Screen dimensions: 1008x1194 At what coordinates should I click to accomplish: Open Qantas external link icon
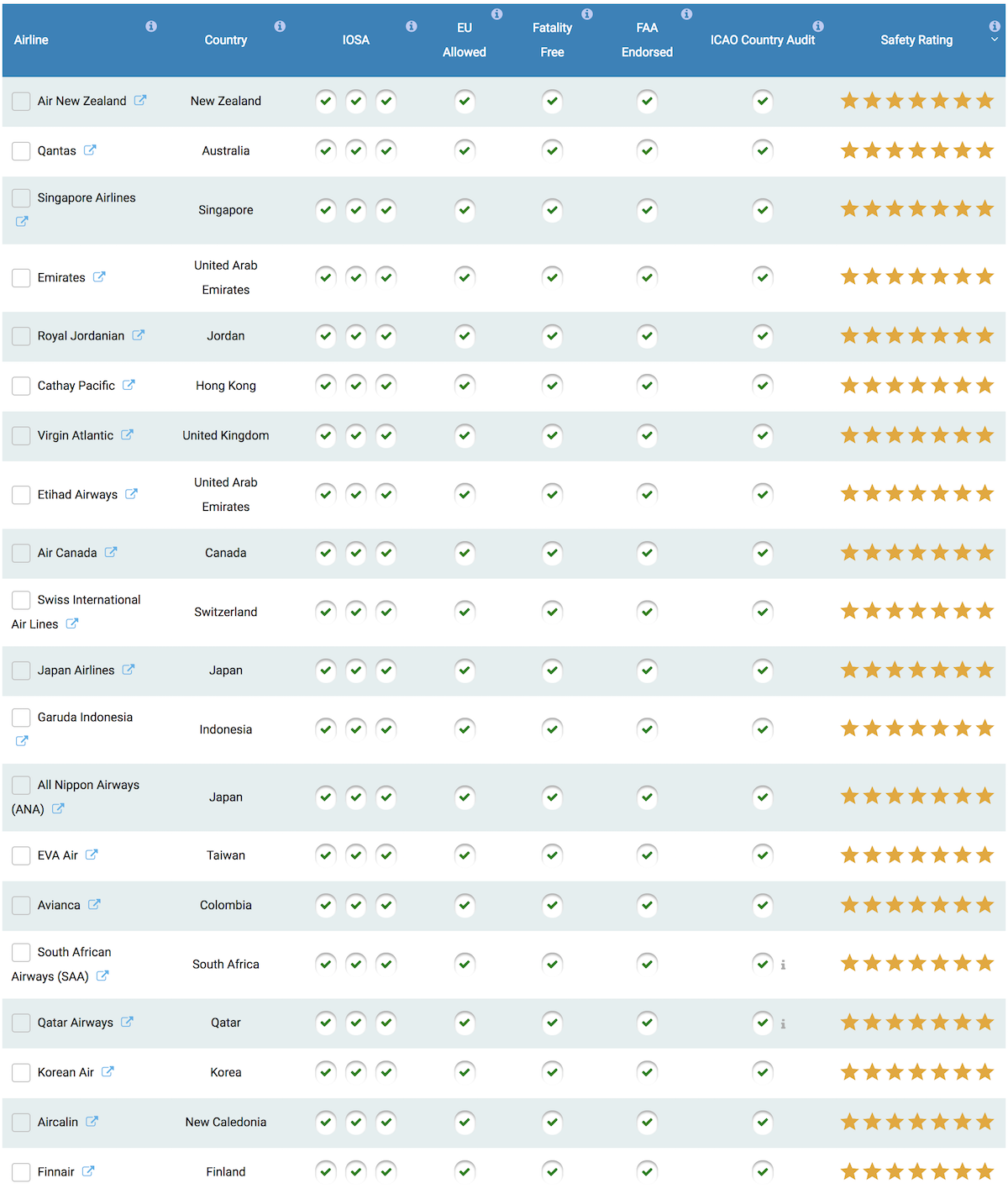coord(90,150)
